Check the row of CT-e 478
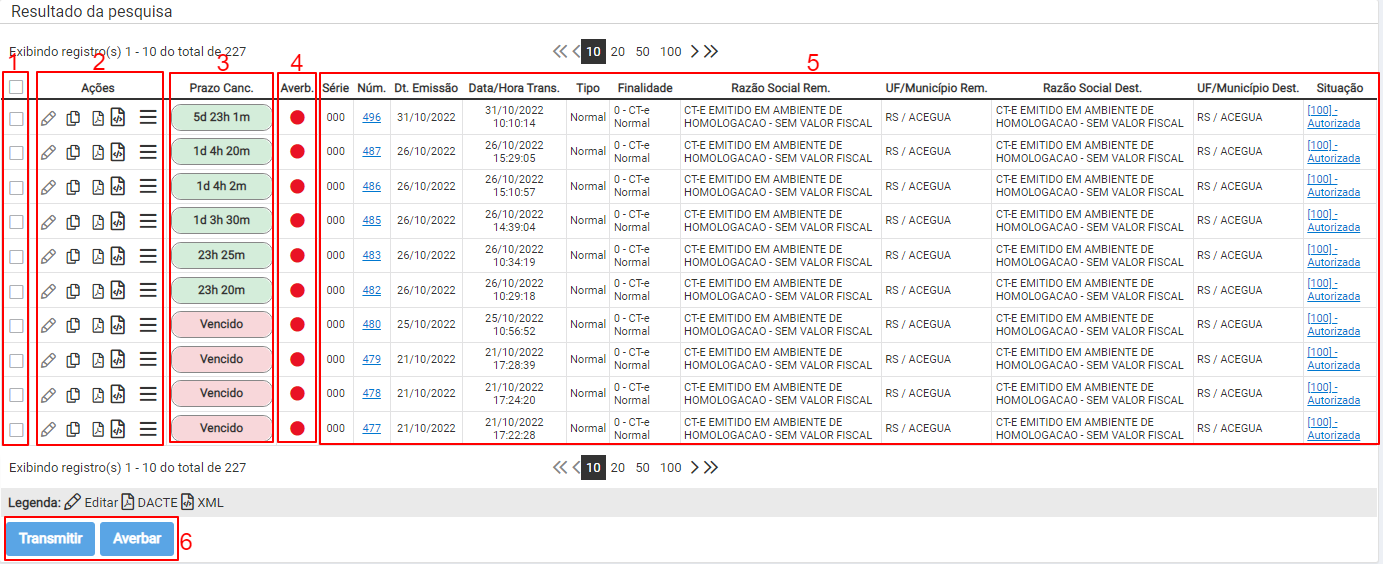The width and height of the screenshot is (1383, 564). [16, 395]
